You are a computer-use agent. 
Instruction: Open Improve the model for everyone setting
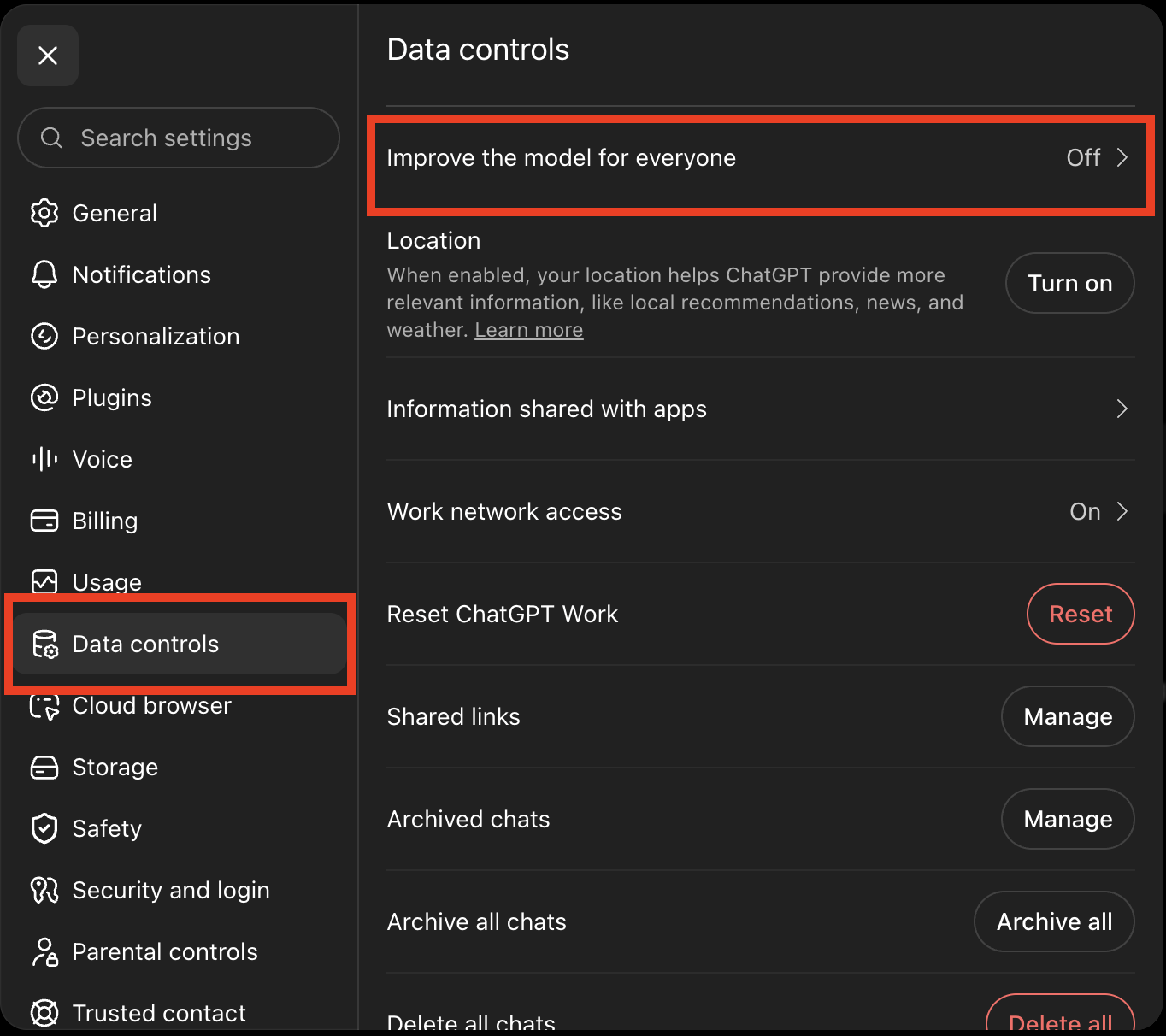761,157
